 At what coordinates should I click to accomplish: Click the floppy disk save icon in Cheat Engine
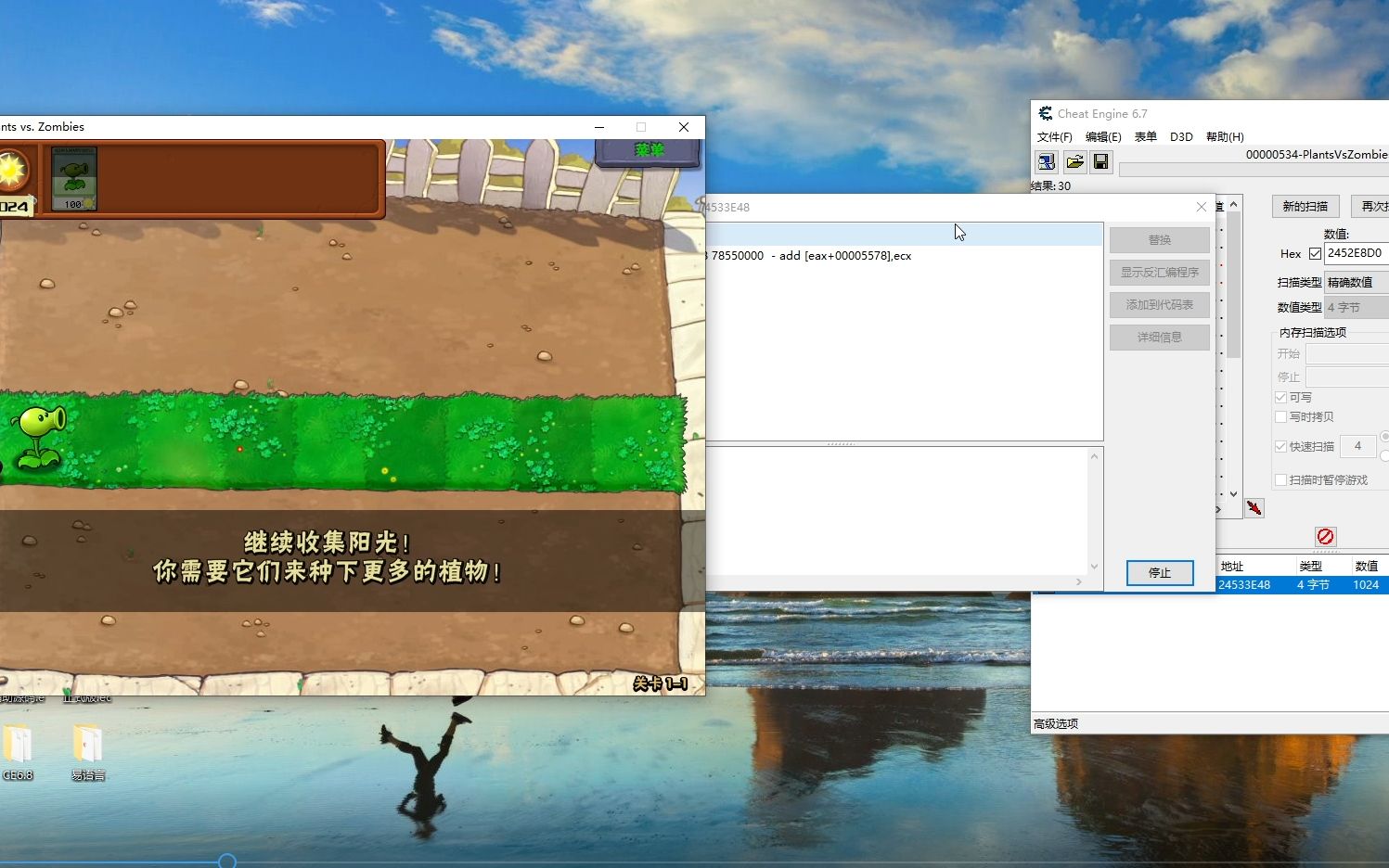coord(1101,162)
